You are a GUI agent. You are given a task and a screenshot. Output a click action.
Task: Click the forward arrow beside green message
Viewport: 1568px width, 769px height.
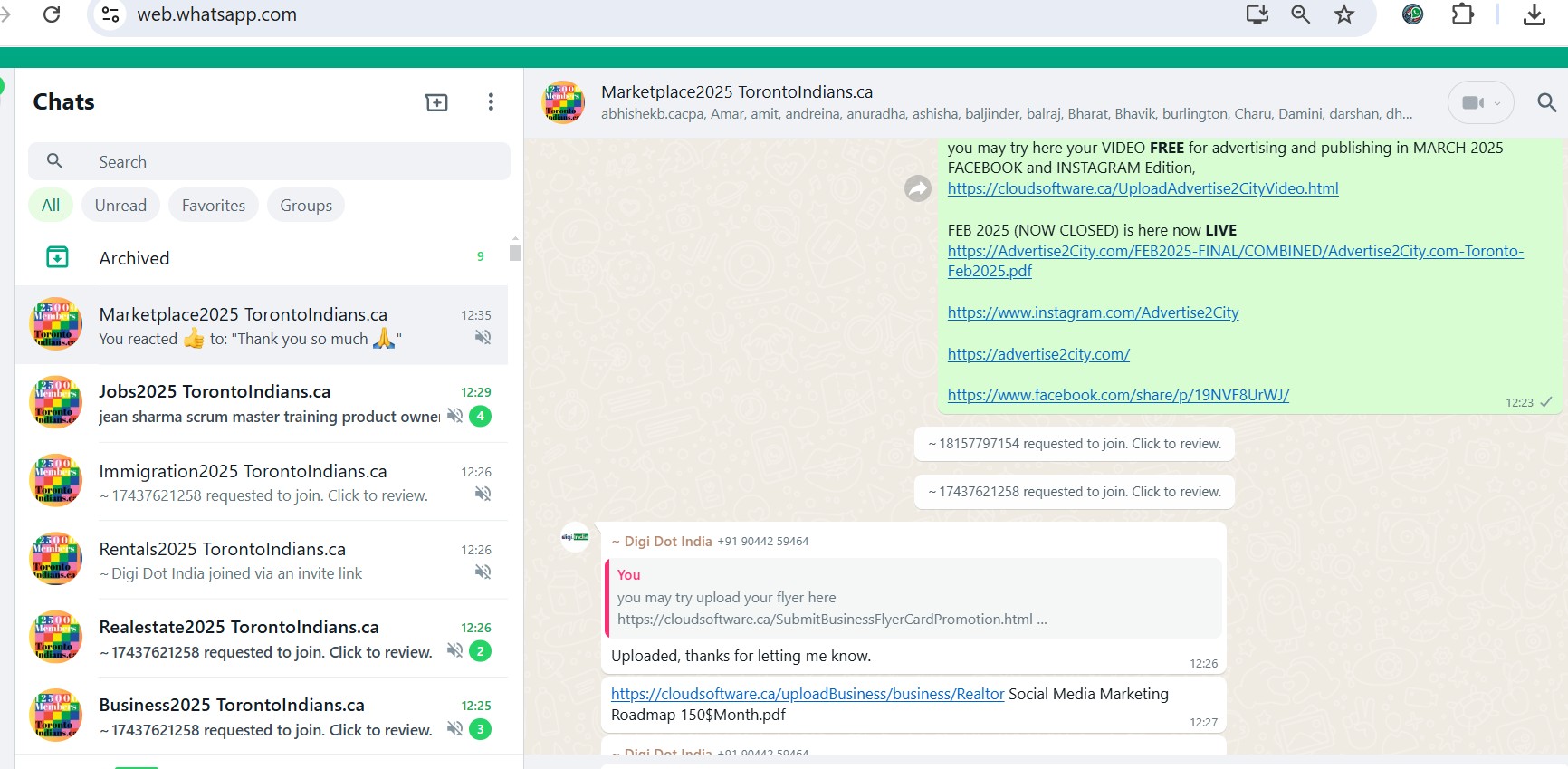918,188
